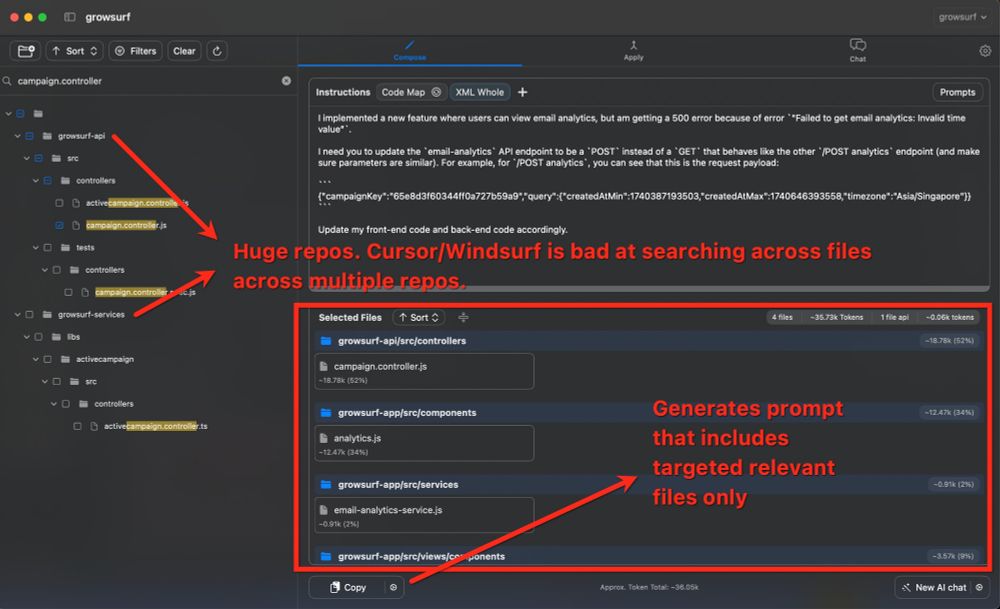Collapse the growsurf-services folder chevron

click(17, 314)
